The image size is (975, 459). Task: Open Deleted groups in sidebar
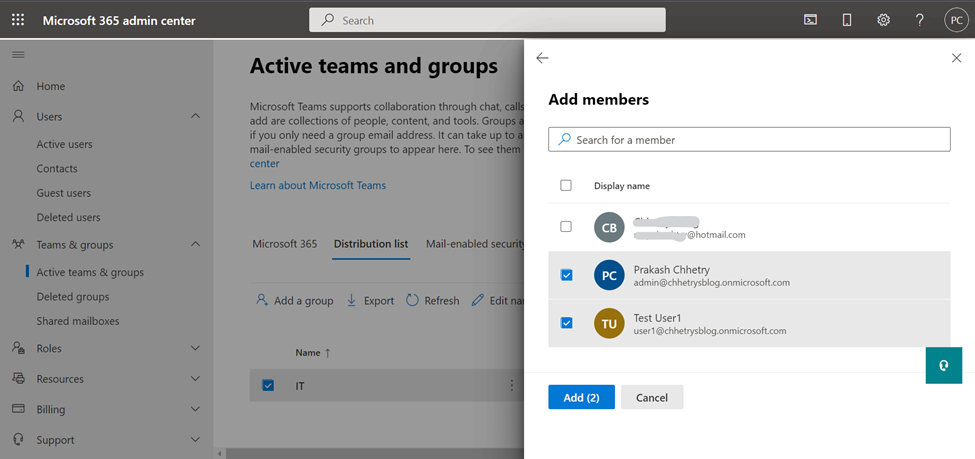tap(73, 297)
